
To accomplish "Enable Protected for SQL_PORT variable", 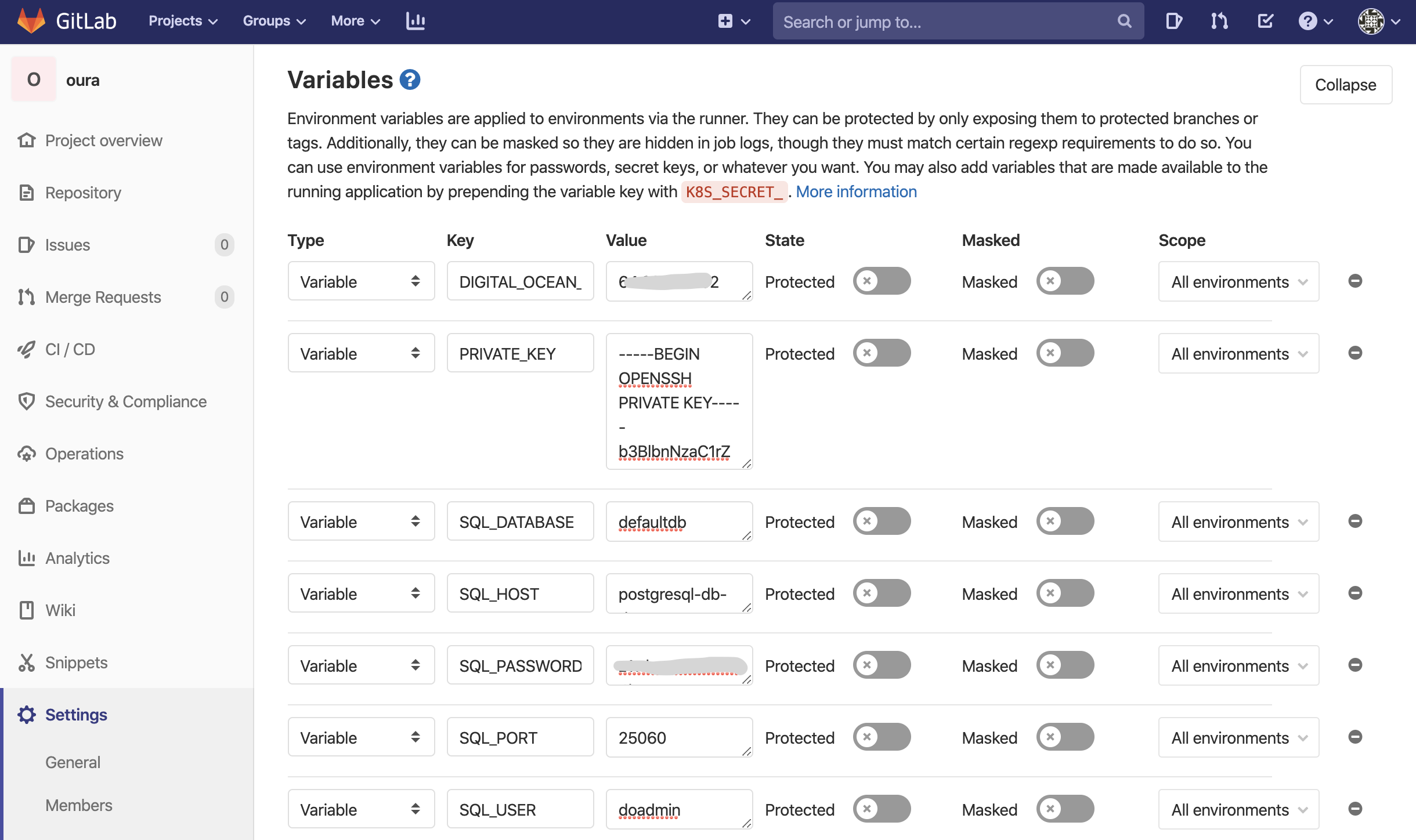I will [882, 737].
